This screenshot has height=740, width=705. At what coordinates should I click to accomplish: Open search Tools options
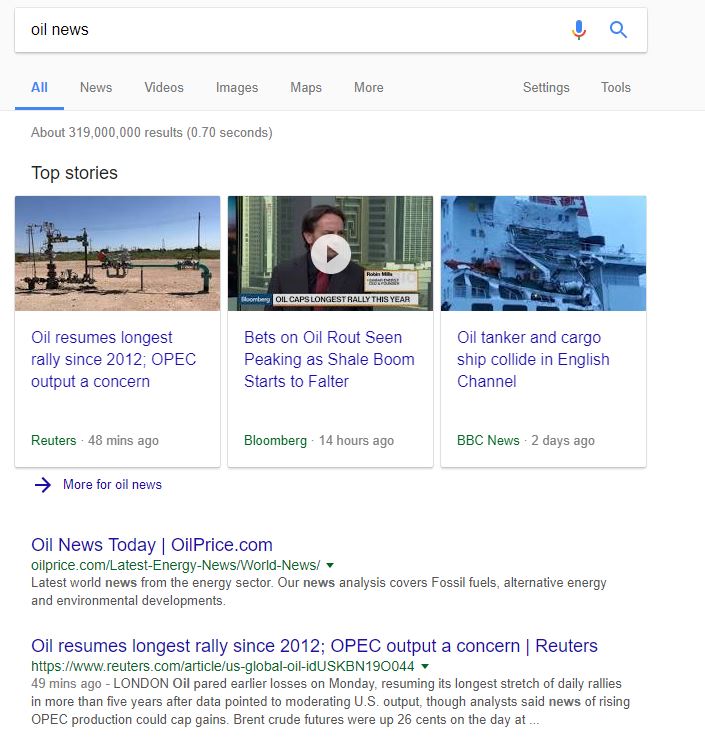pyautogui.click(x=616, y=87)
